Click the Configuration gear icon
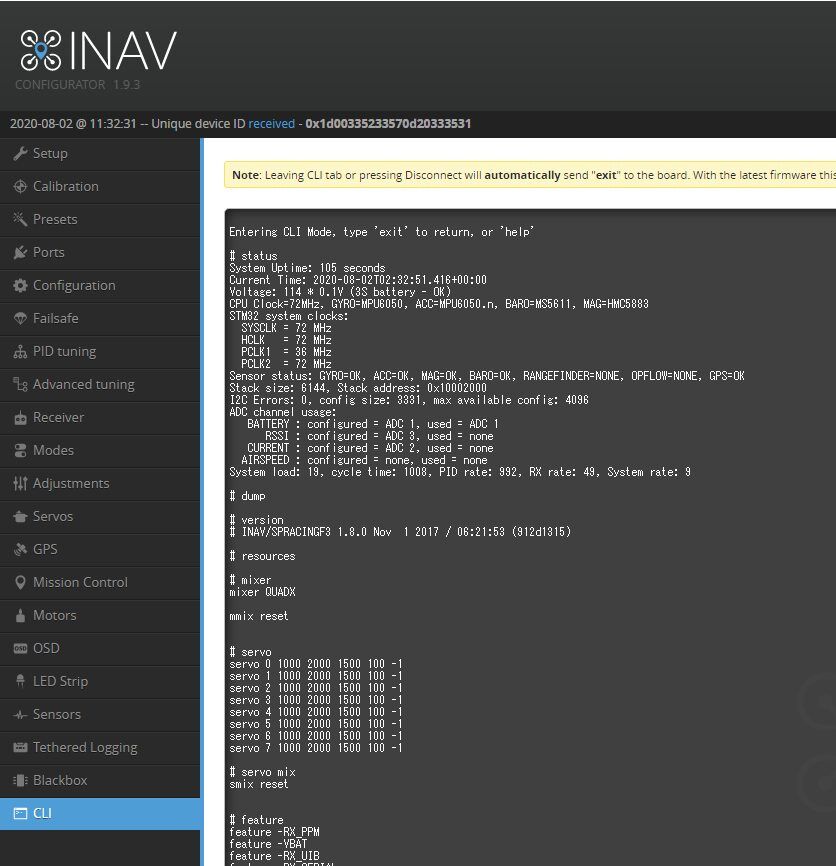This screenshot has width=836, height=866. 20,286
